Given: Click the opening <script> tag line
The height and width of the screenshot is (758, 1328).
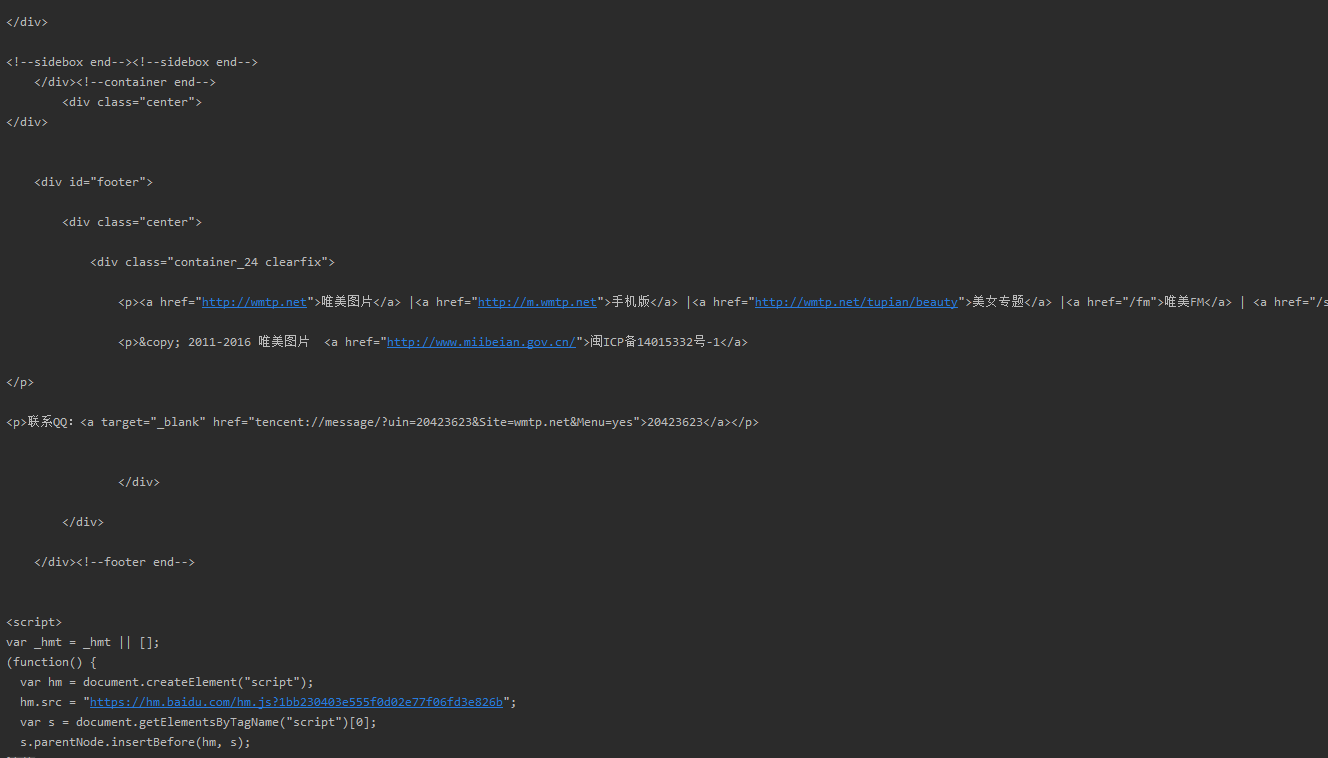Looking at the screenshot, I should click(34, 622).
